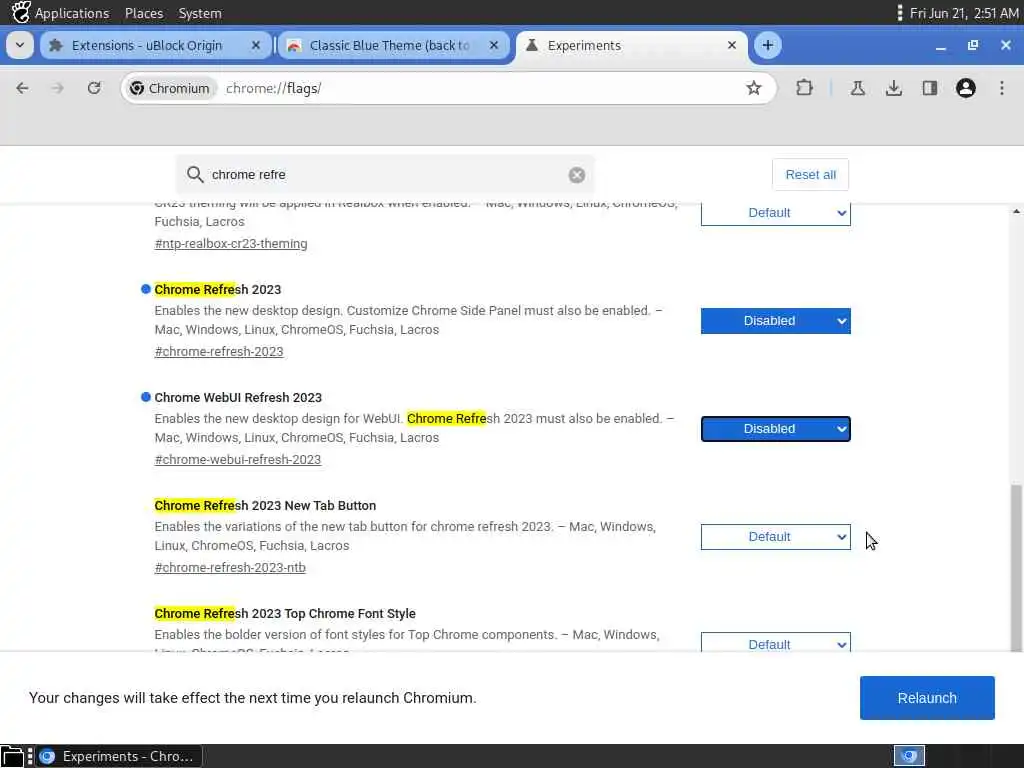Click the forward navigation arrow

57,88
